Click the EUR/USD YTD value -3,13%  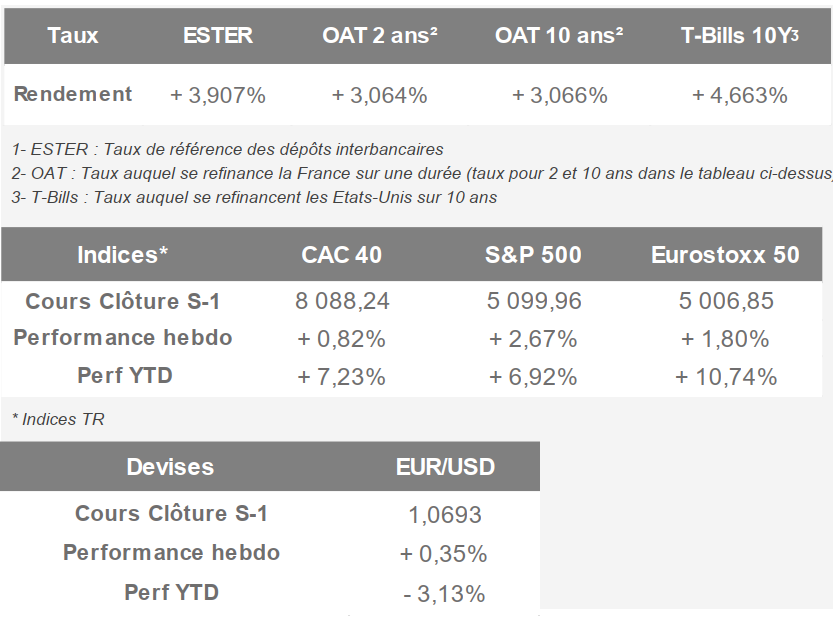click(445, 594)
